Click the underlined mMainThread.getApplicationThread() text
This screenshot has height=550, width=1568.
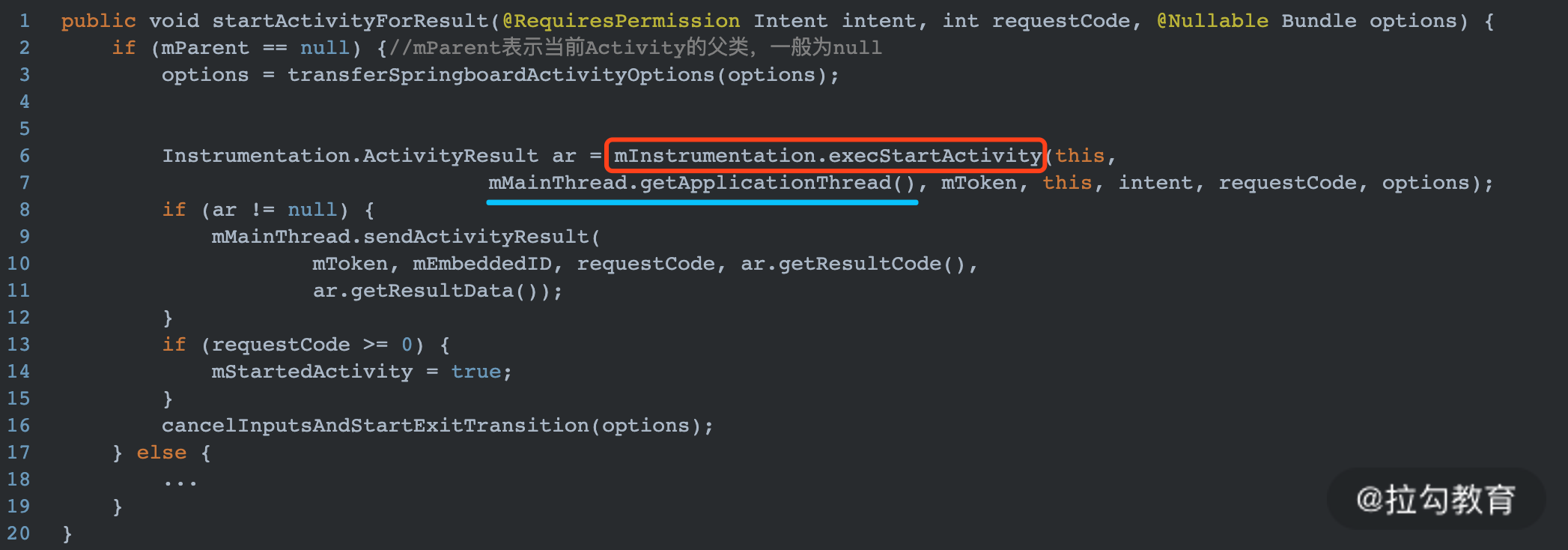click(x=702, y=183)
